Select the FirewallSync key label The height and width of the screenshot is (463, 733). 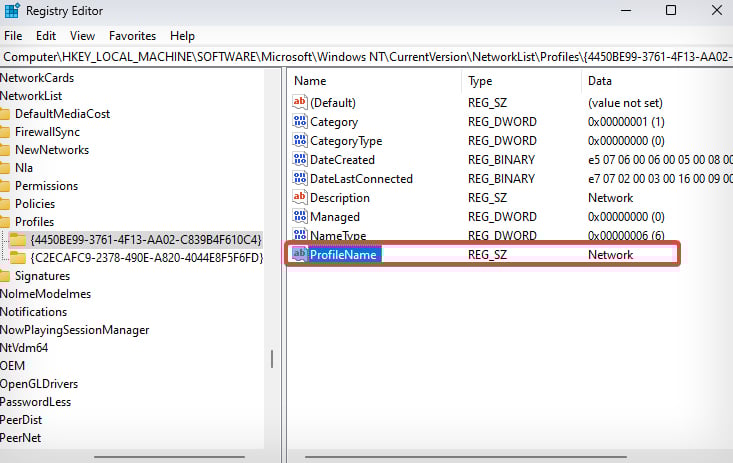pos(47,132)
